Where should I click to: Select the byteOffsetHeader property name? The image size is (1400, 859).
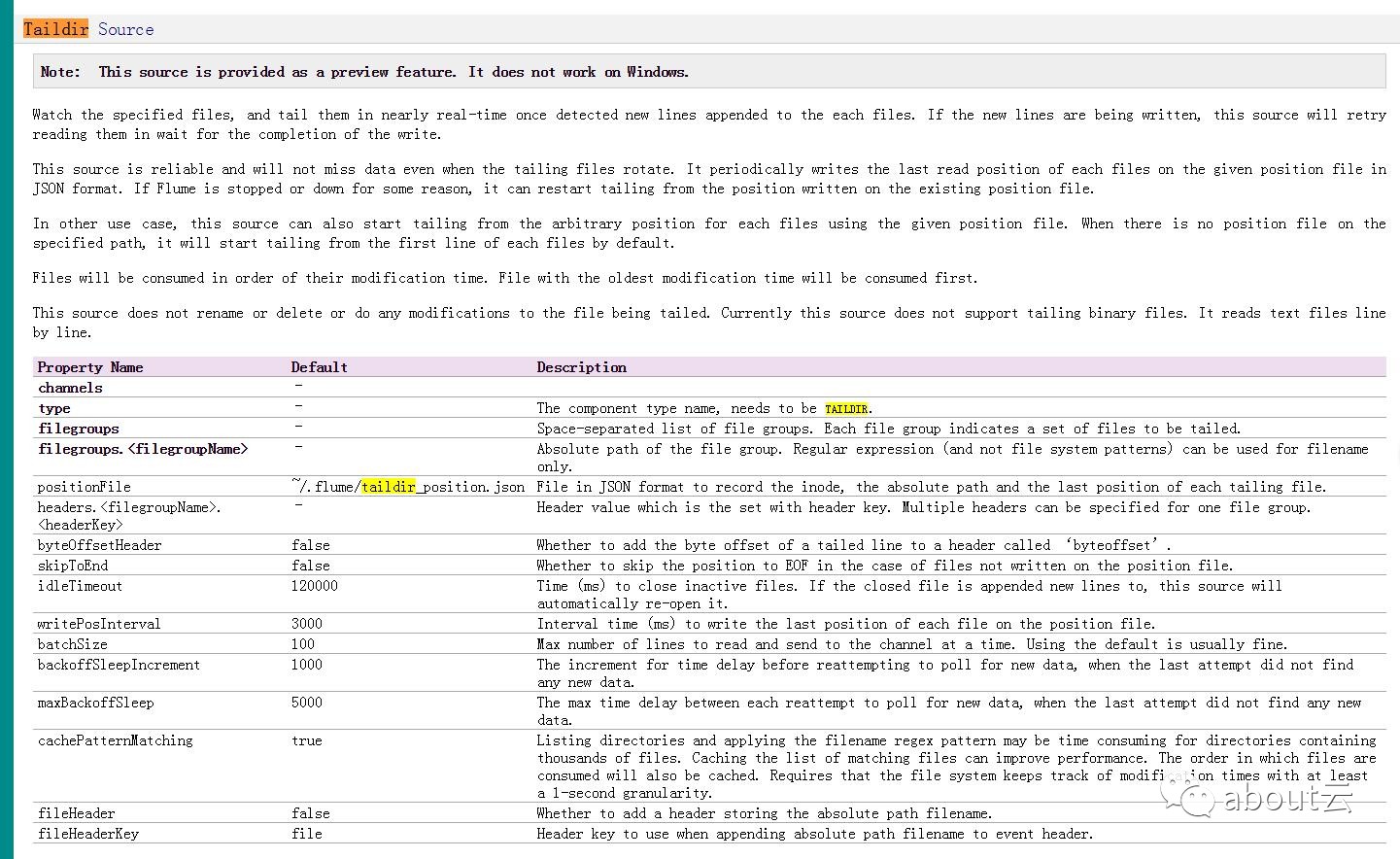99,545
